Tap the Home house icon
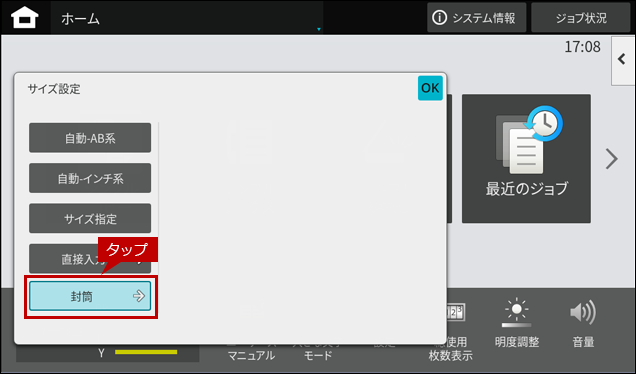 coord(25,18)
